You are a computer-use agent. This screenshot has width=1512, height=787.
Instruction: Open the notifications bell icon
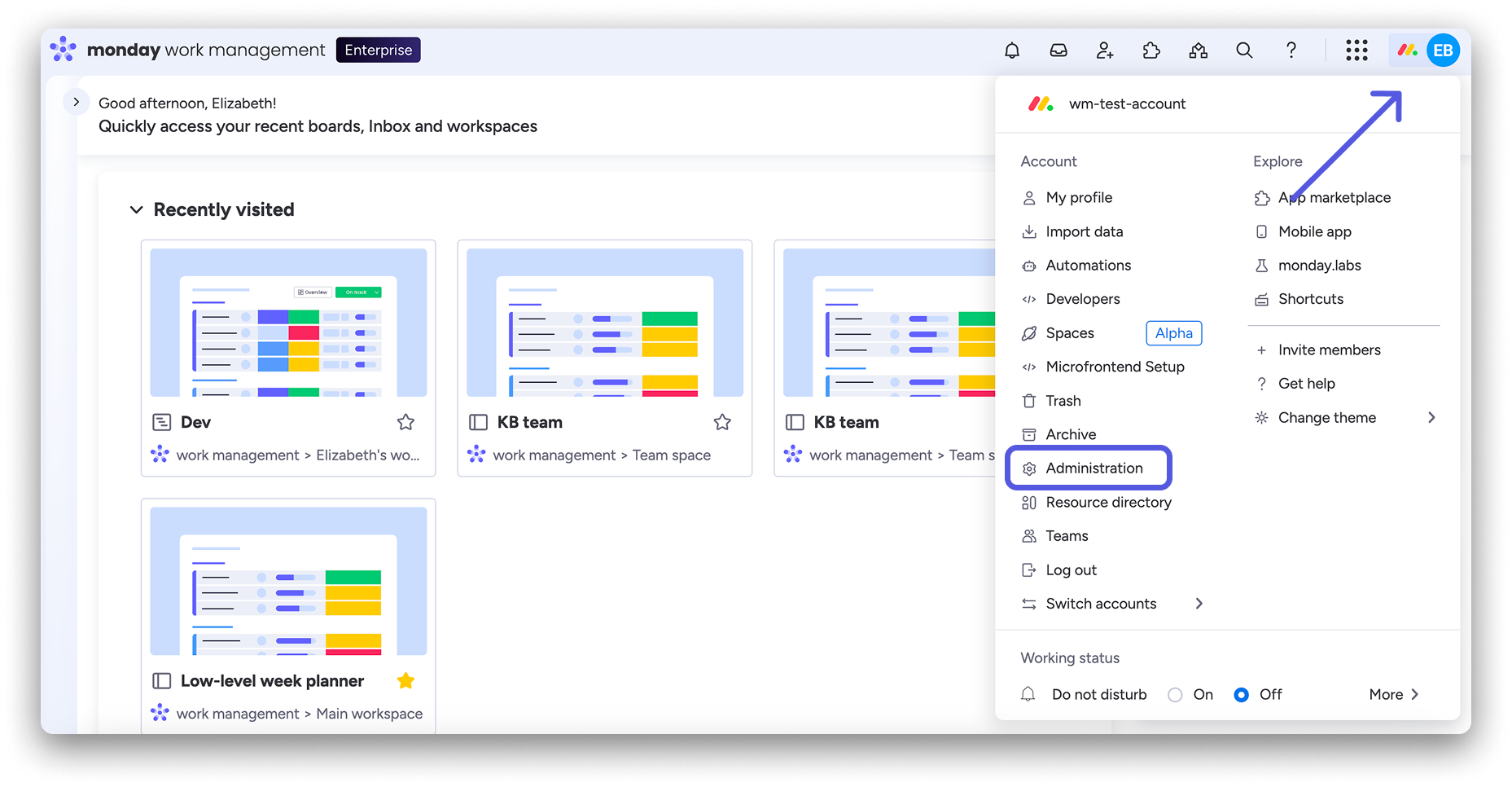pyautogui.click(x=1011, y=51)
